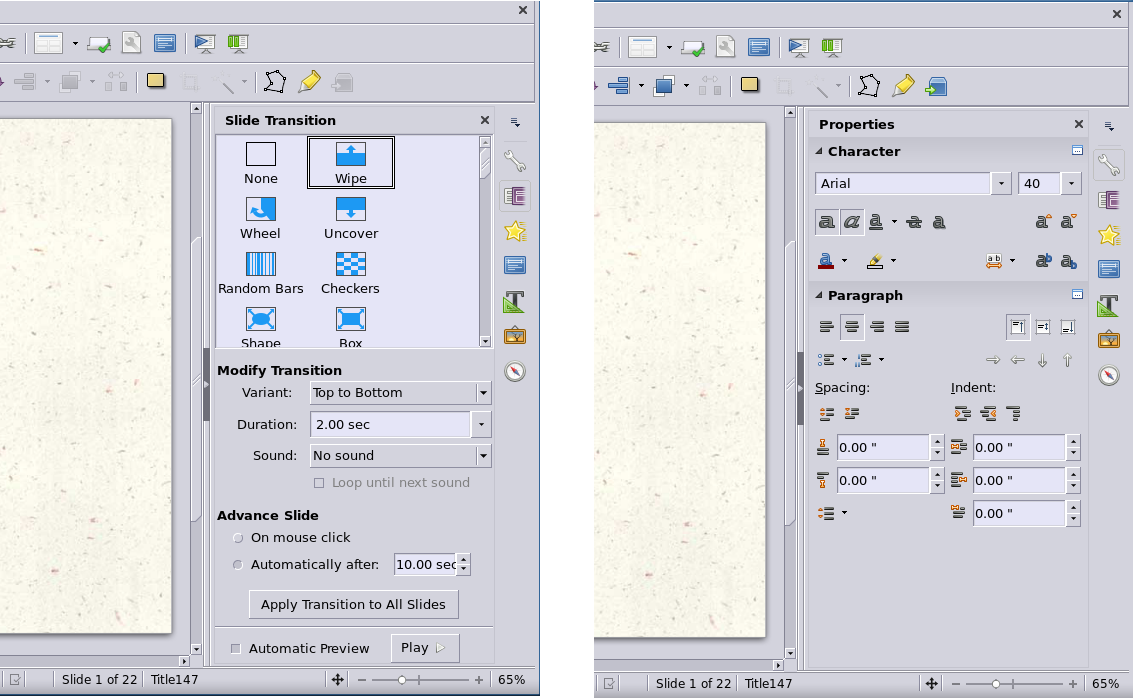Click the Rectangle shape in right toolbar

coord(750,85)
